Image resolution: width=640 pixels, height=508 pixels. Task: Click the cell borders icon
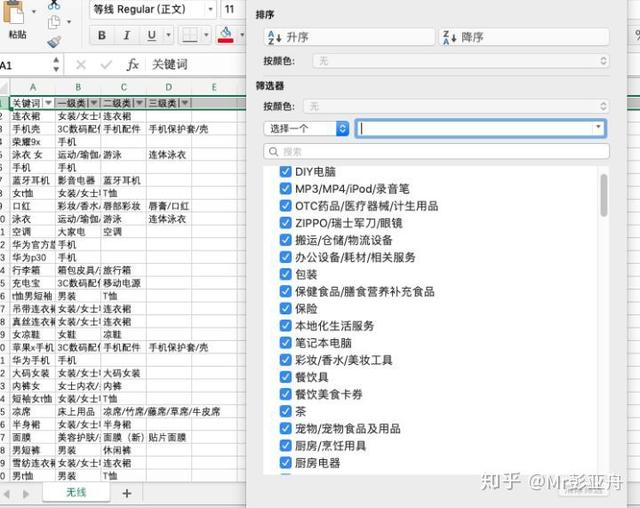click(x=190, y=35)
